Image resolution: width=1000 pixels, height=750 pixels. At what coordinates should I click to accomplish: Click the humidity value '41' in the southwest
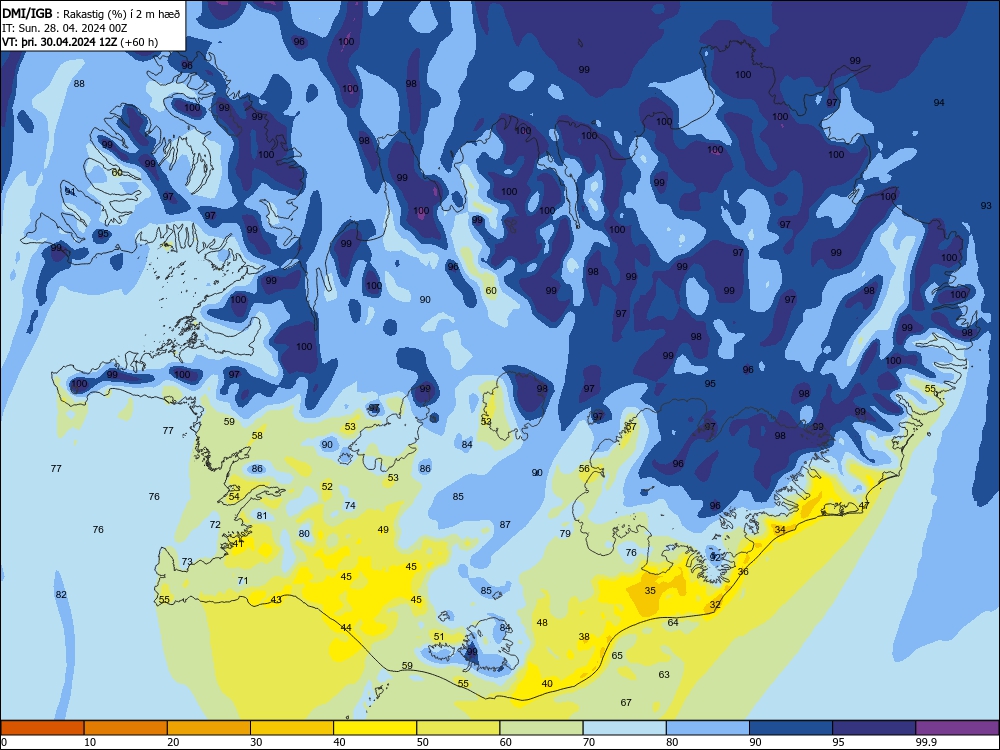(238, 543)
